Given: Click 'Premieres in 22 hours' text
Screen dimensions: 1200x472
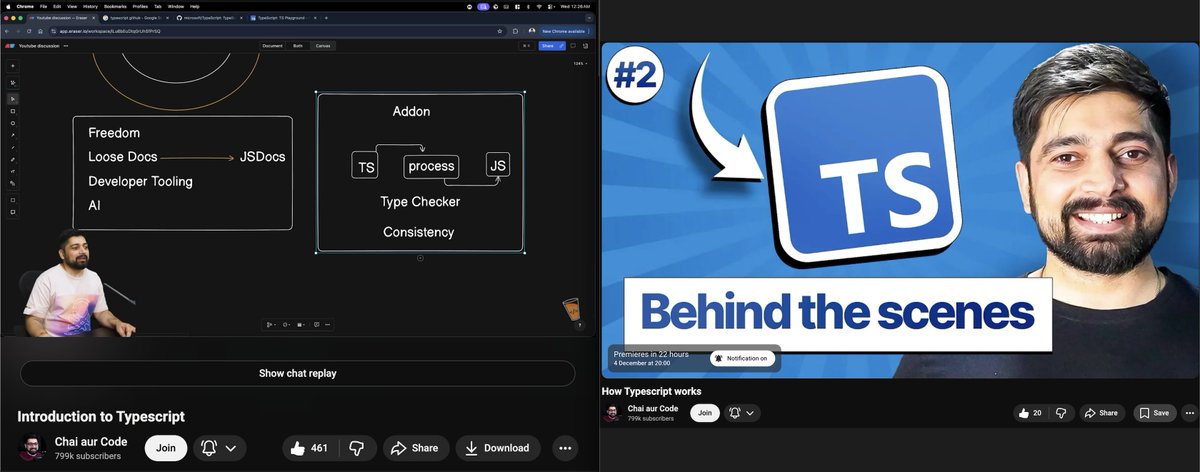Looking at the screenshot, I should pos(651,353).
